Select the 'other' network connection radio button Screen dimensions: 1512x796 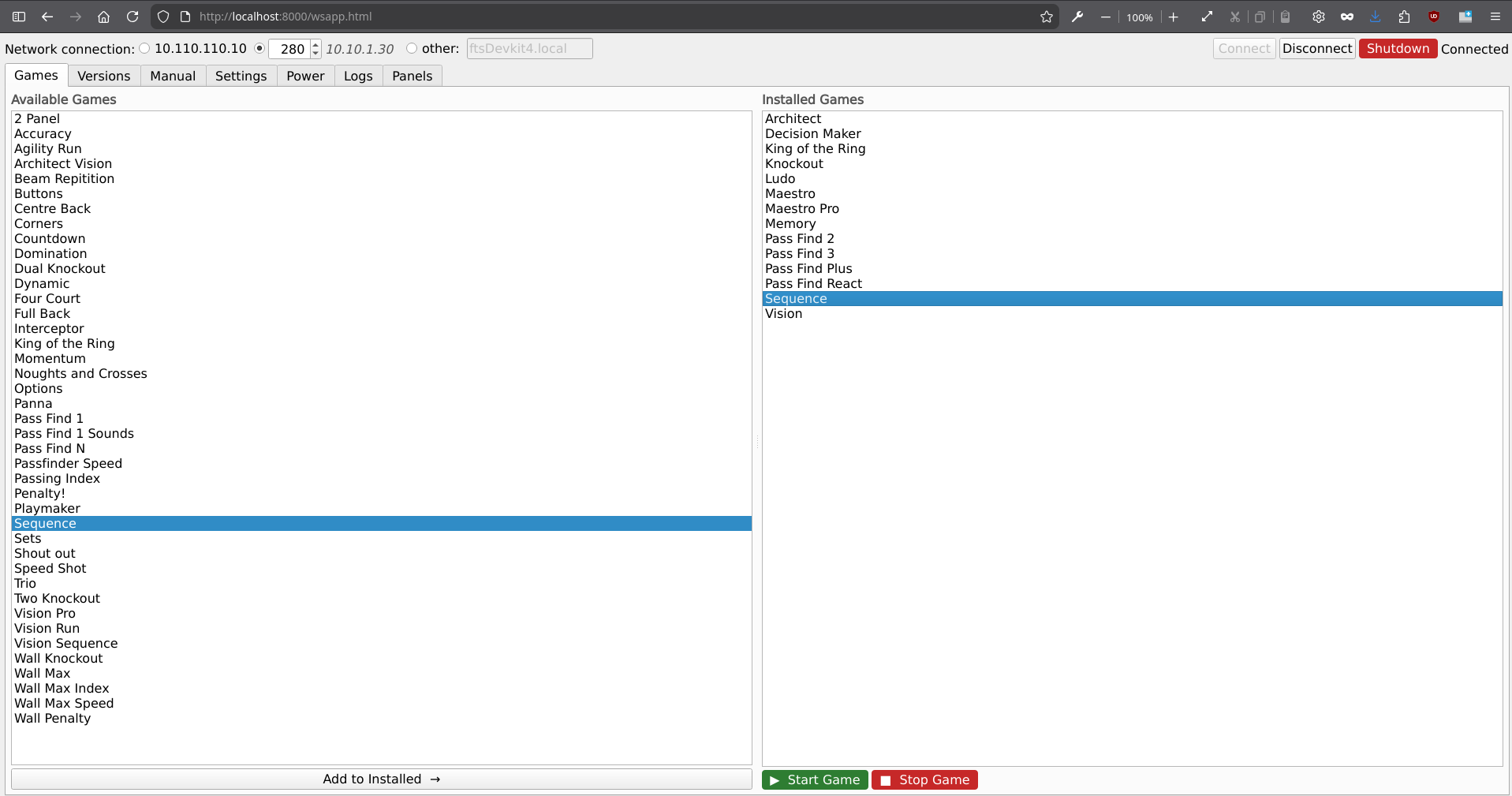[412, 48]
